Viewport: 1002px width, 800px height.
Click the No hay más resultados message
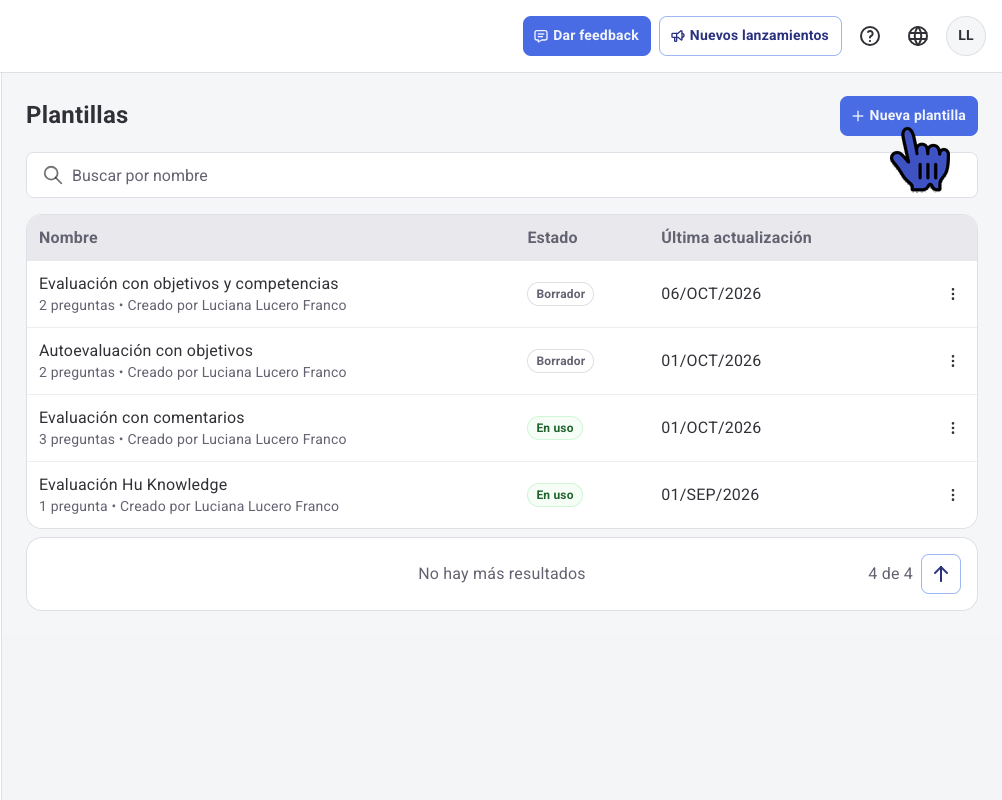coord(502,574)
